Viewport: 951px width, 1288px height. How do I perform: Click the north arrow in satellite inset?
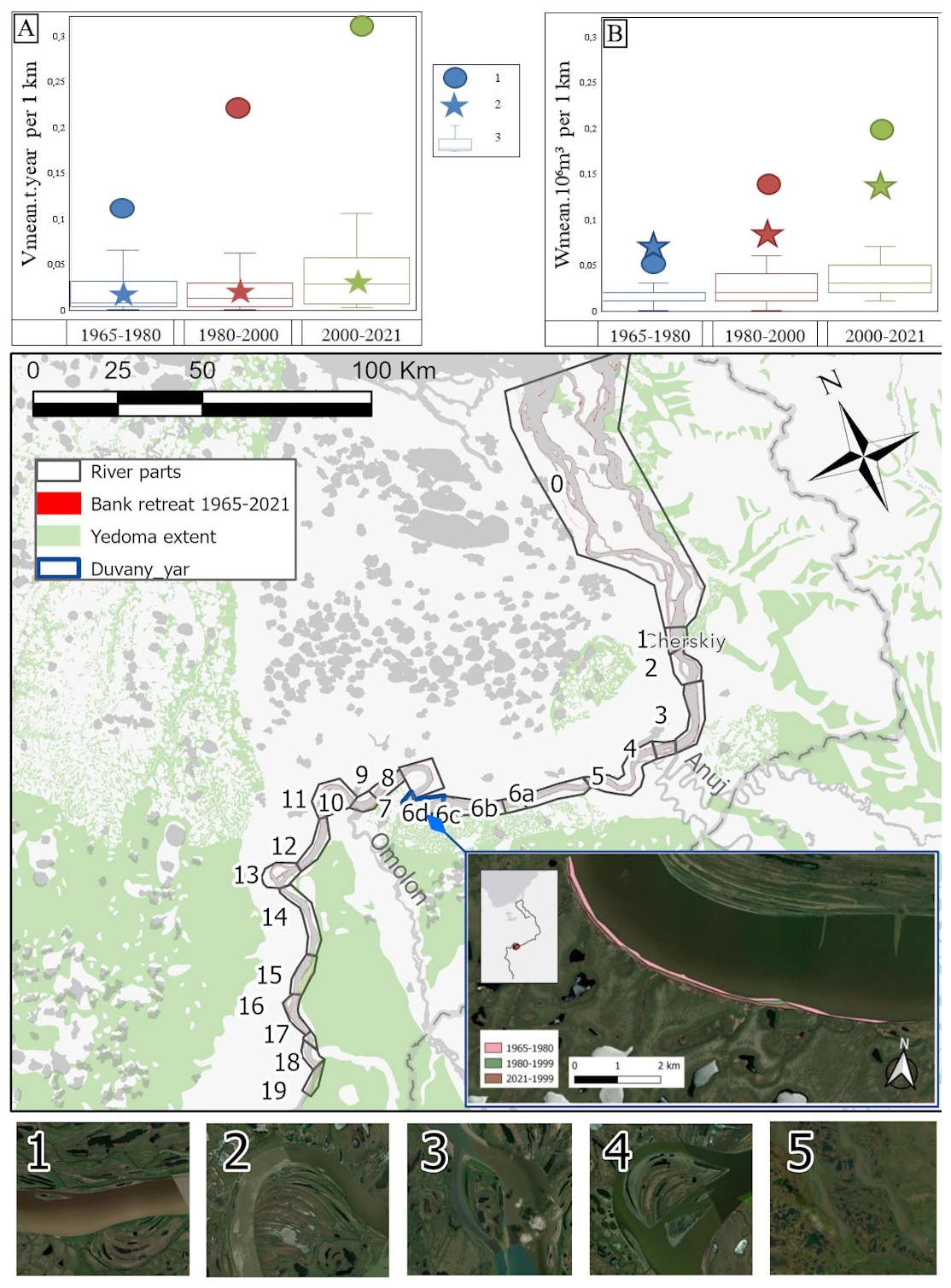click(901, 1067)
